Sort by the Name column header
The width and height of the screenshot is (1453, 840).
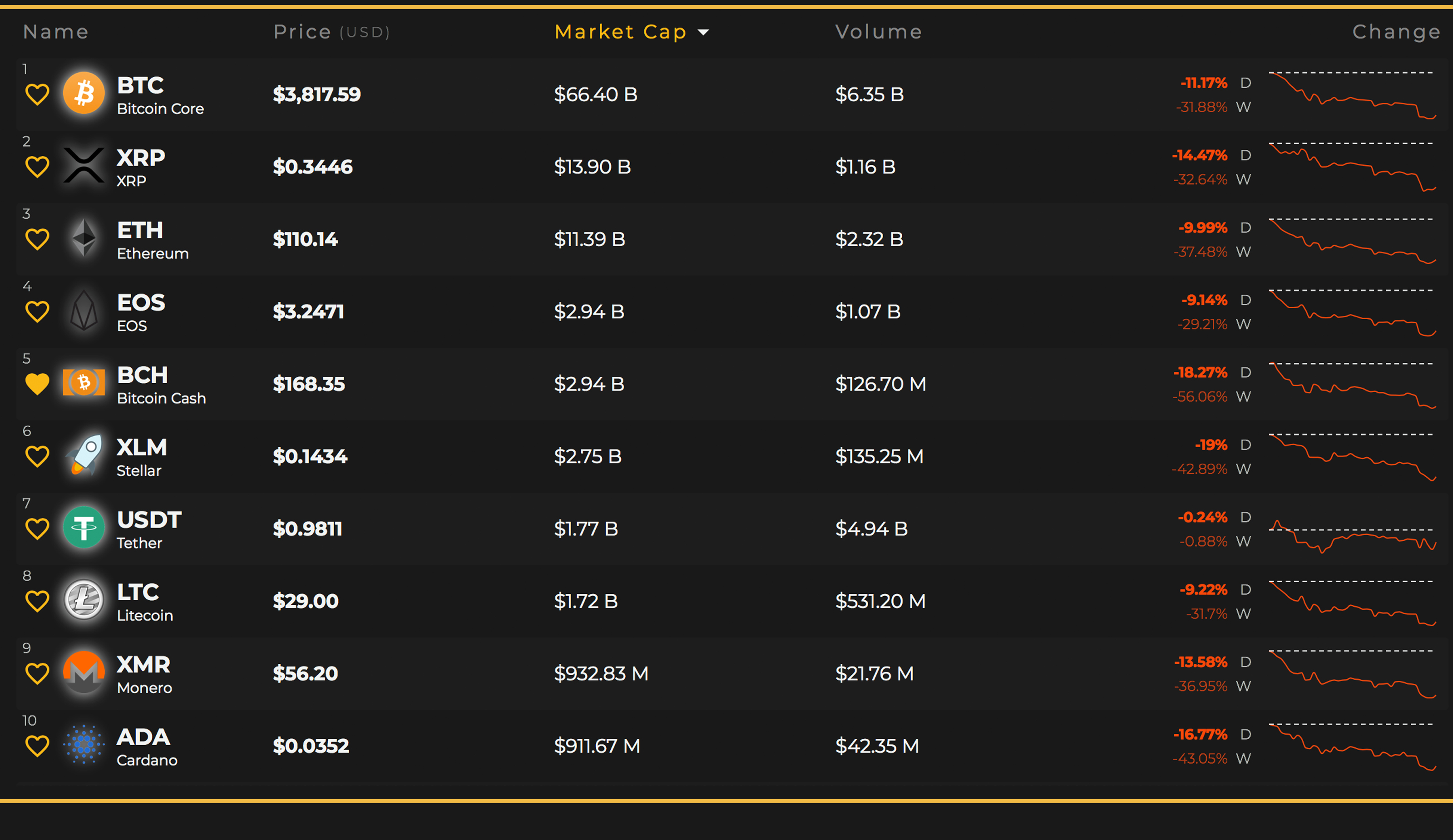(x=56, y=32)
